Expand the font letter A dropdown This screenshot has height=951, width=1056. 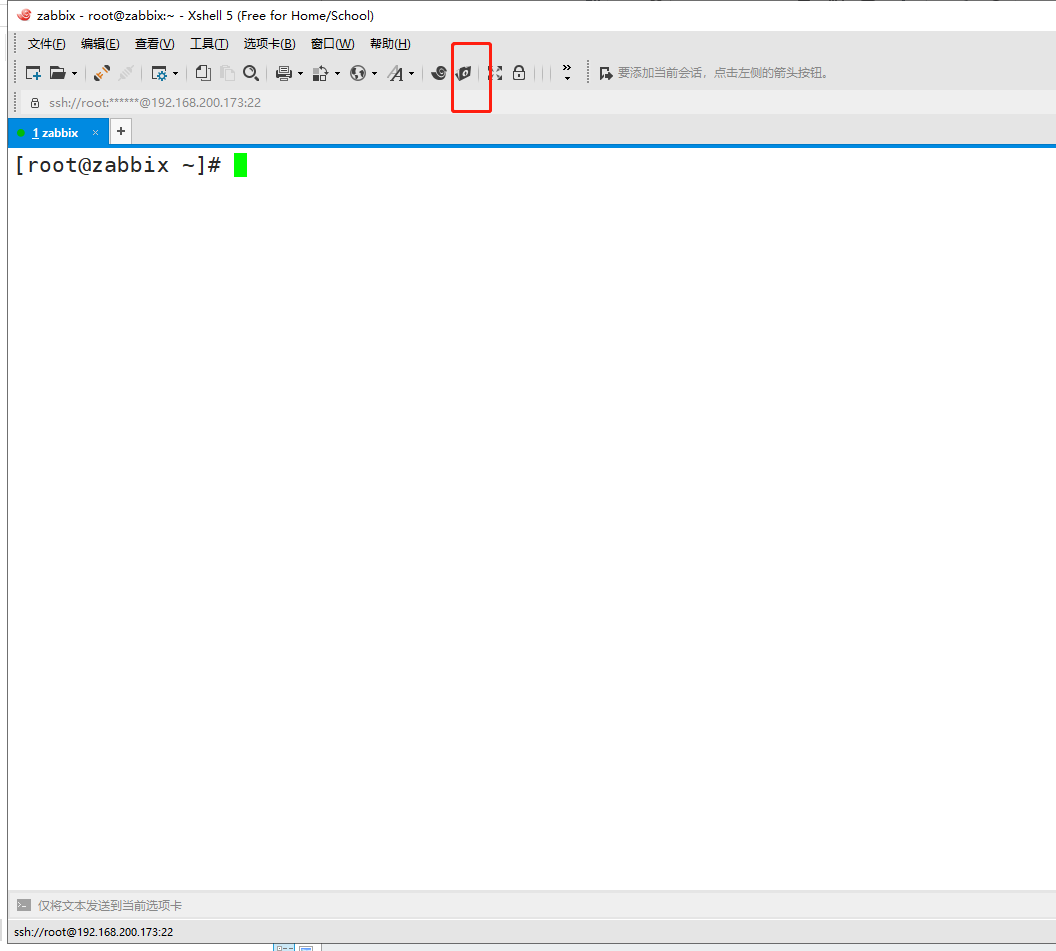click(411, 73)
